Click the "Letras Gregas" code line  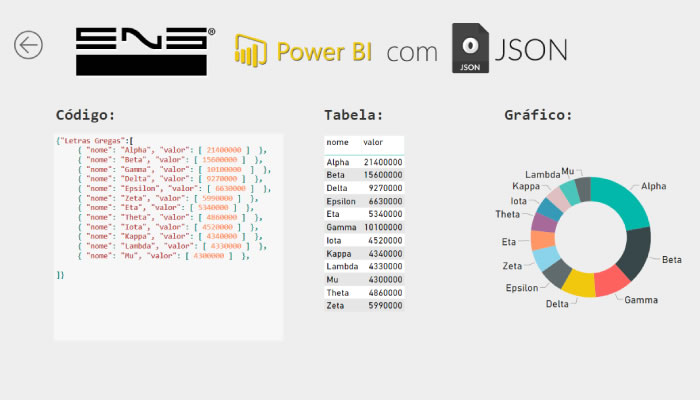pos(95,141)
